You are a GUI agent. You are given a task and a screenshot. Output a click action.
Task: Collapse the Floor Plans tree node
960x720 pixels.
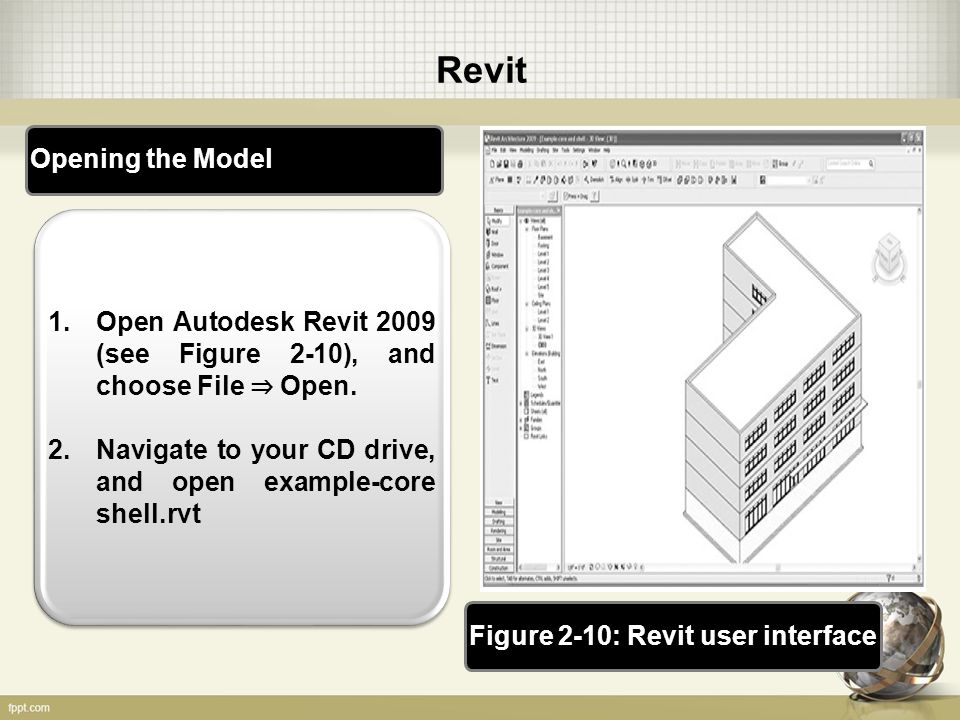527,229
